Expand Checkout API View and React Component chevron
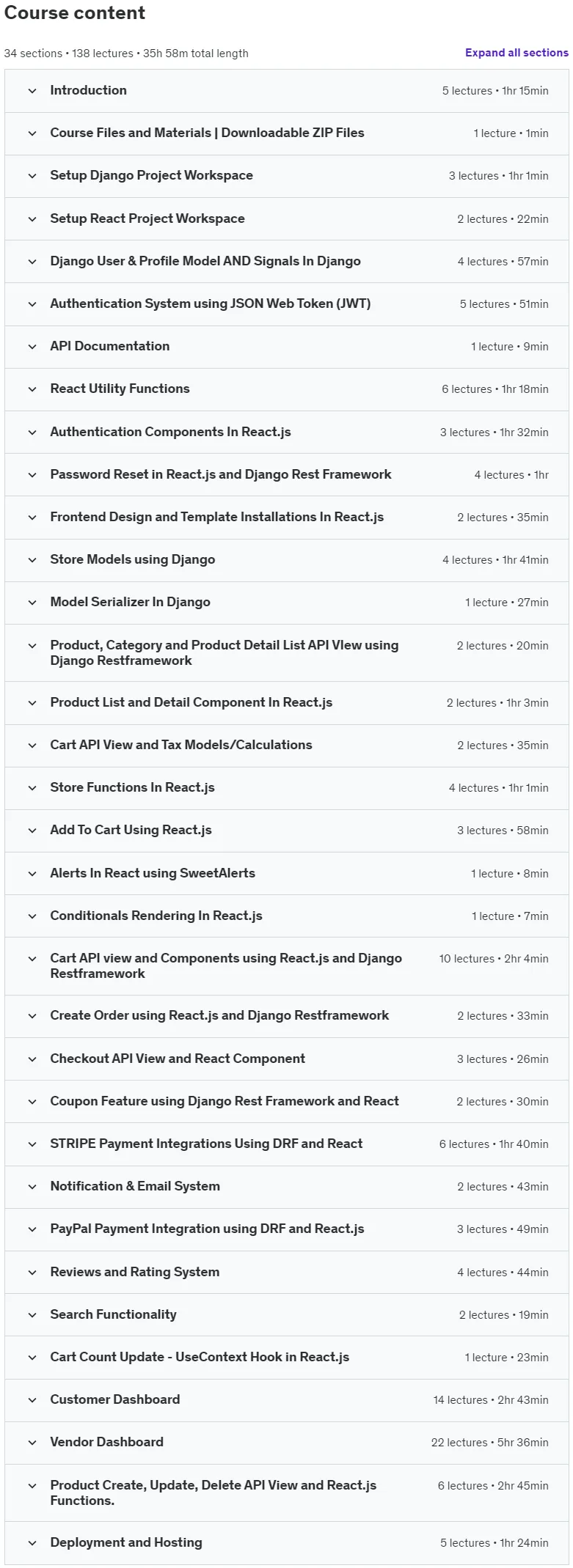 [x=32, y=1059]
